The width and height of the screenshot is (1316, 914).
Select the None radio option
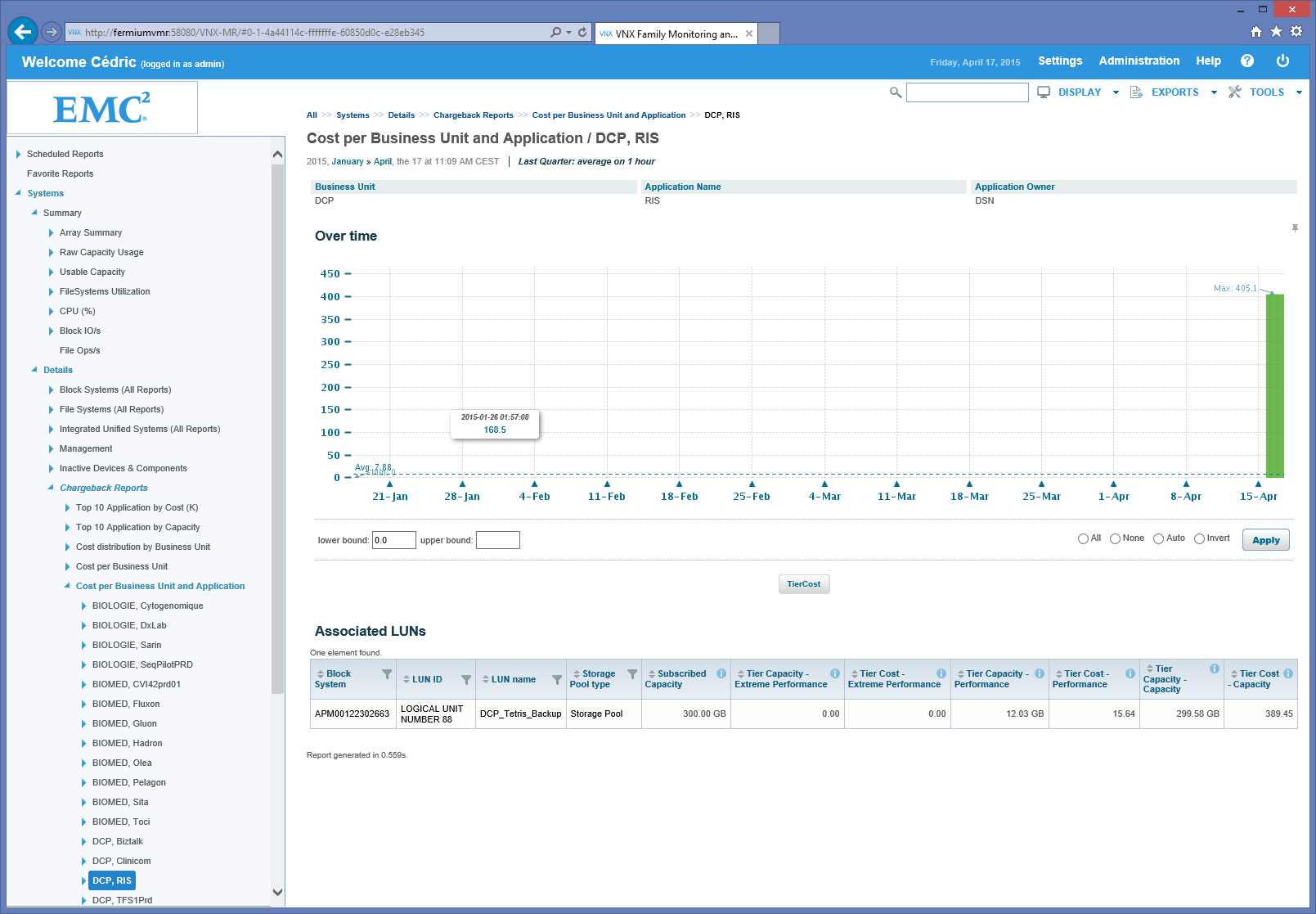pos(1115,538)
